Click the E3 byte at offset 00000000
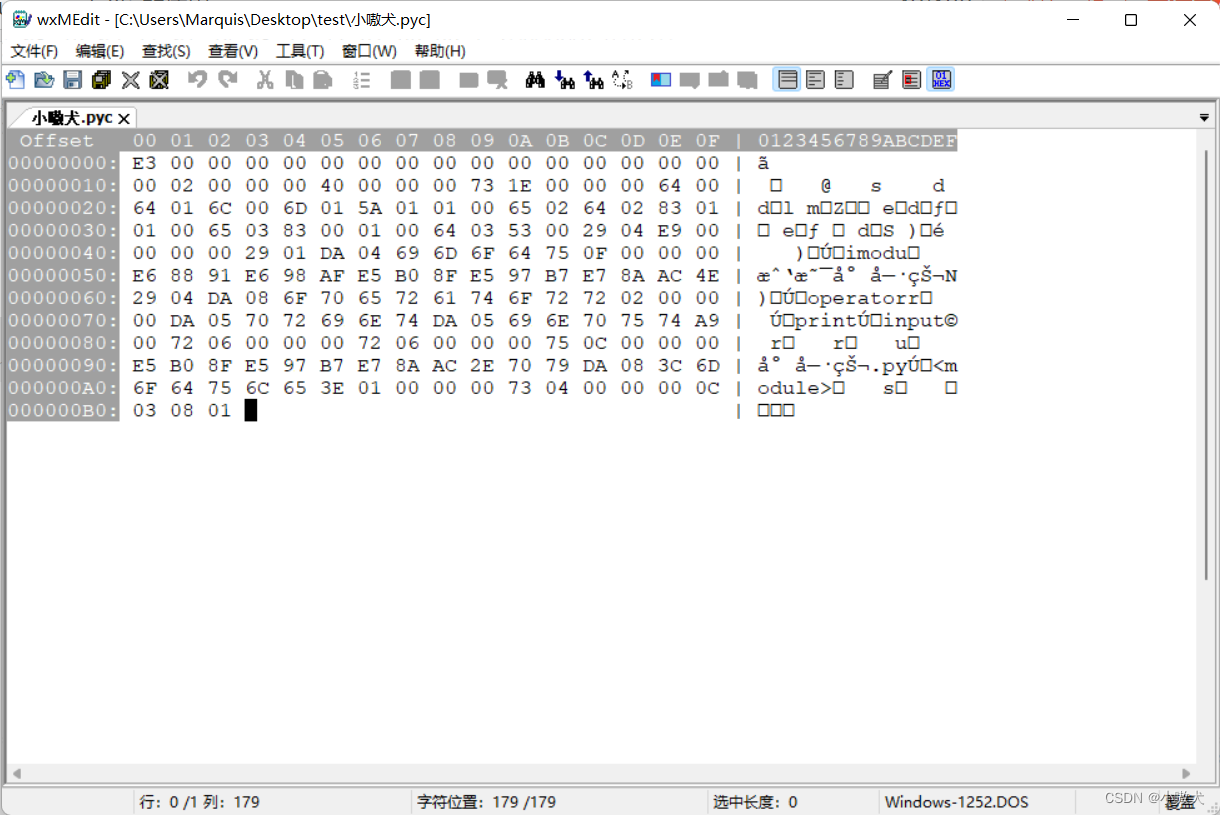This screenshot has width=1220, height=815. point(144,163)
